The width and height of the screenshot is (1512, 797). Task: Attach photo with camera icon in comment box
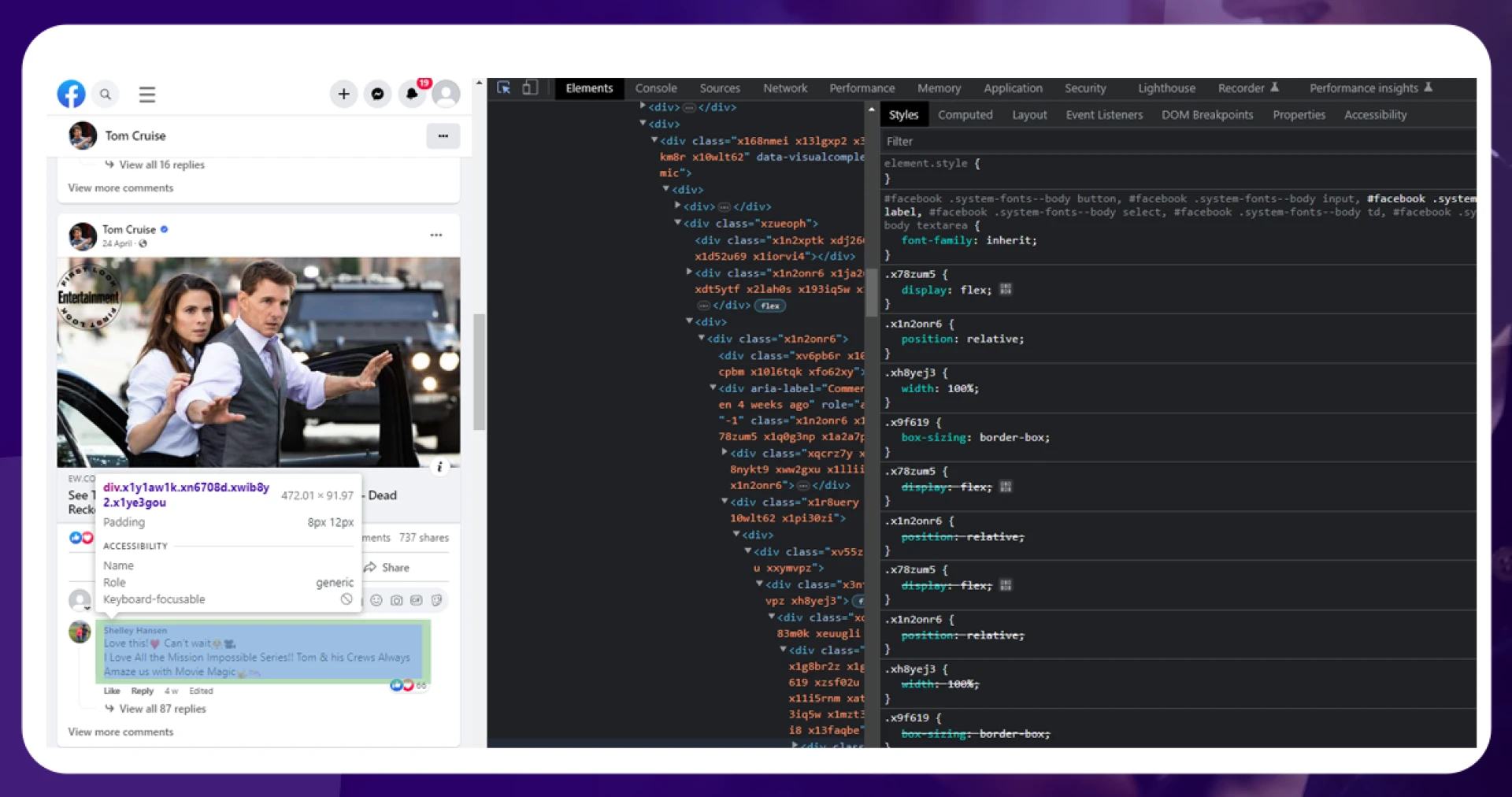coord(397,600)
